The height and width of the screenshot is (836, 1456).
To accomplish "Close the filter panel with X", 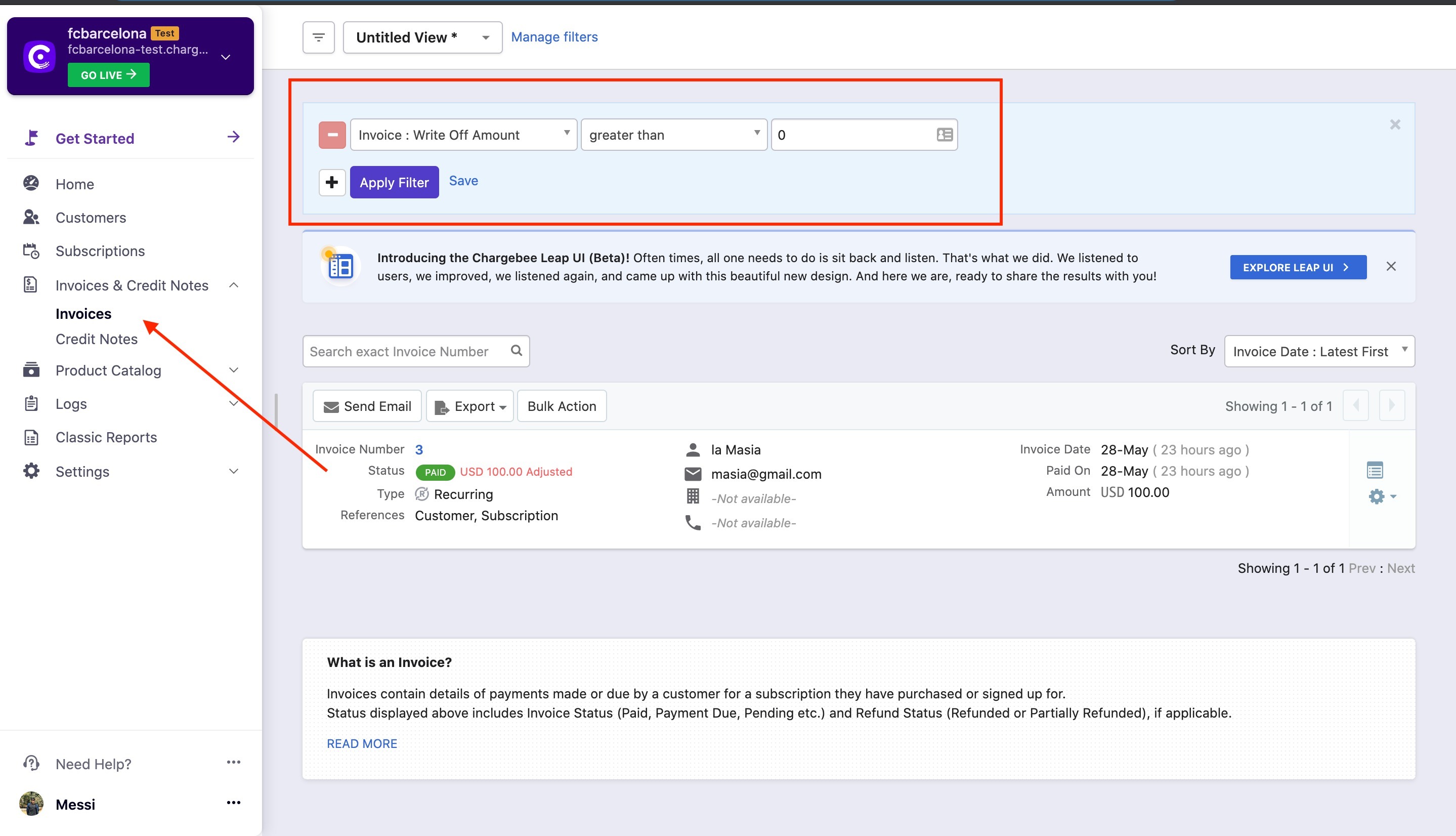I will tap(1395, 124).
